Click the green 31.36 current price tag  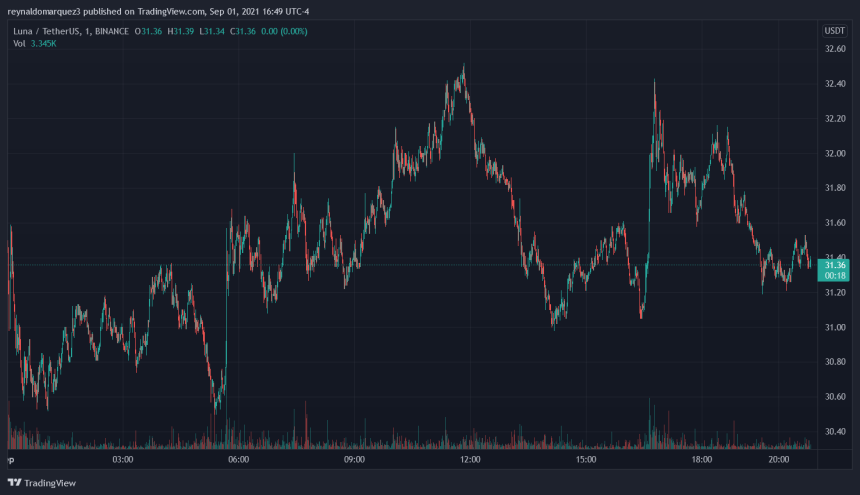tap(833, 264)
